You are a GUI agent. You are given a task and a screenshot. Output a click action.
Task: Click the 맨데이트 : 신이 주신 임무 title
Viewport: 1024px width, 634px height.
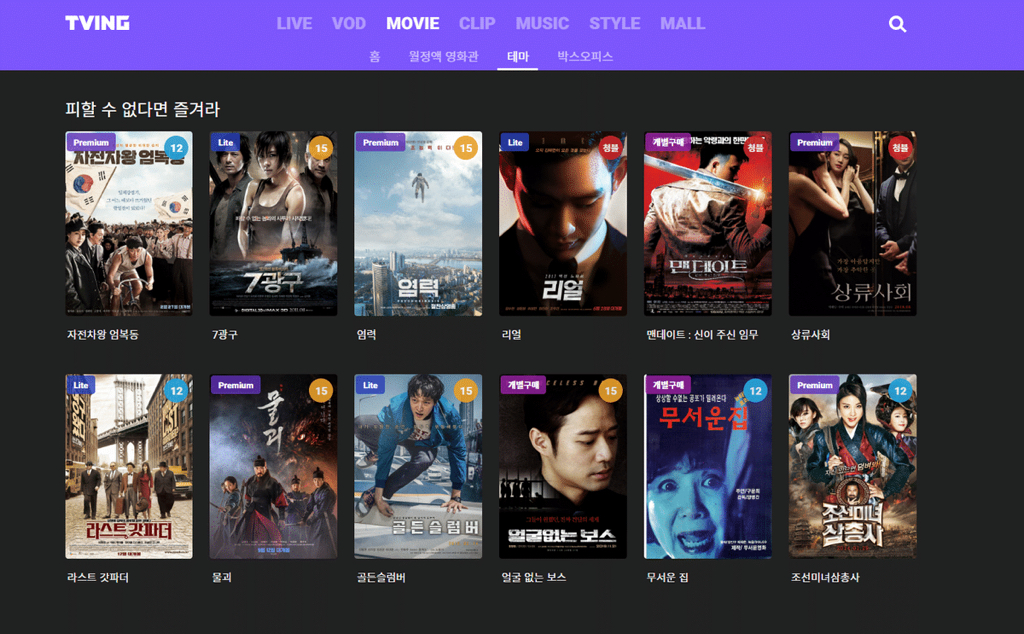702,334
